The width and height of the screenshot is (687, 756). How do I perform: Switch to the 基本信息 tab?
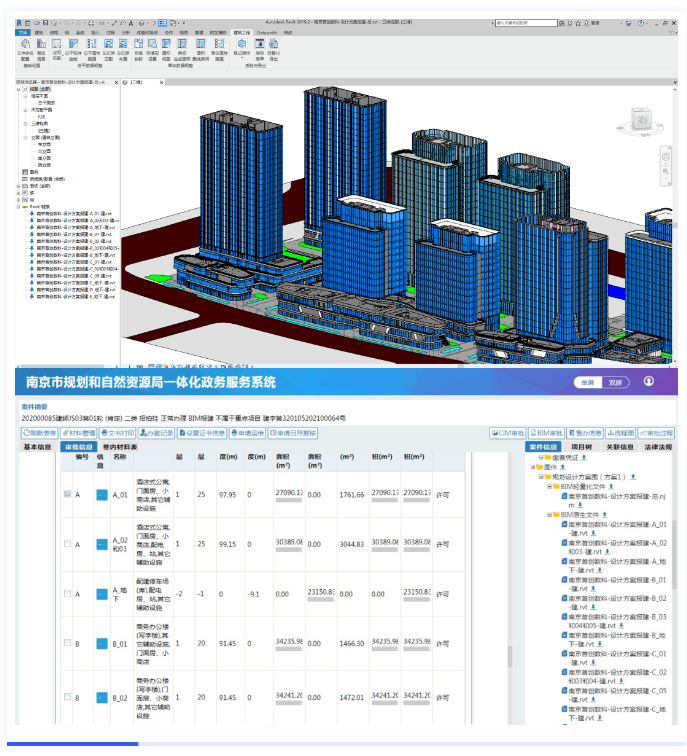tap(38, 447)
